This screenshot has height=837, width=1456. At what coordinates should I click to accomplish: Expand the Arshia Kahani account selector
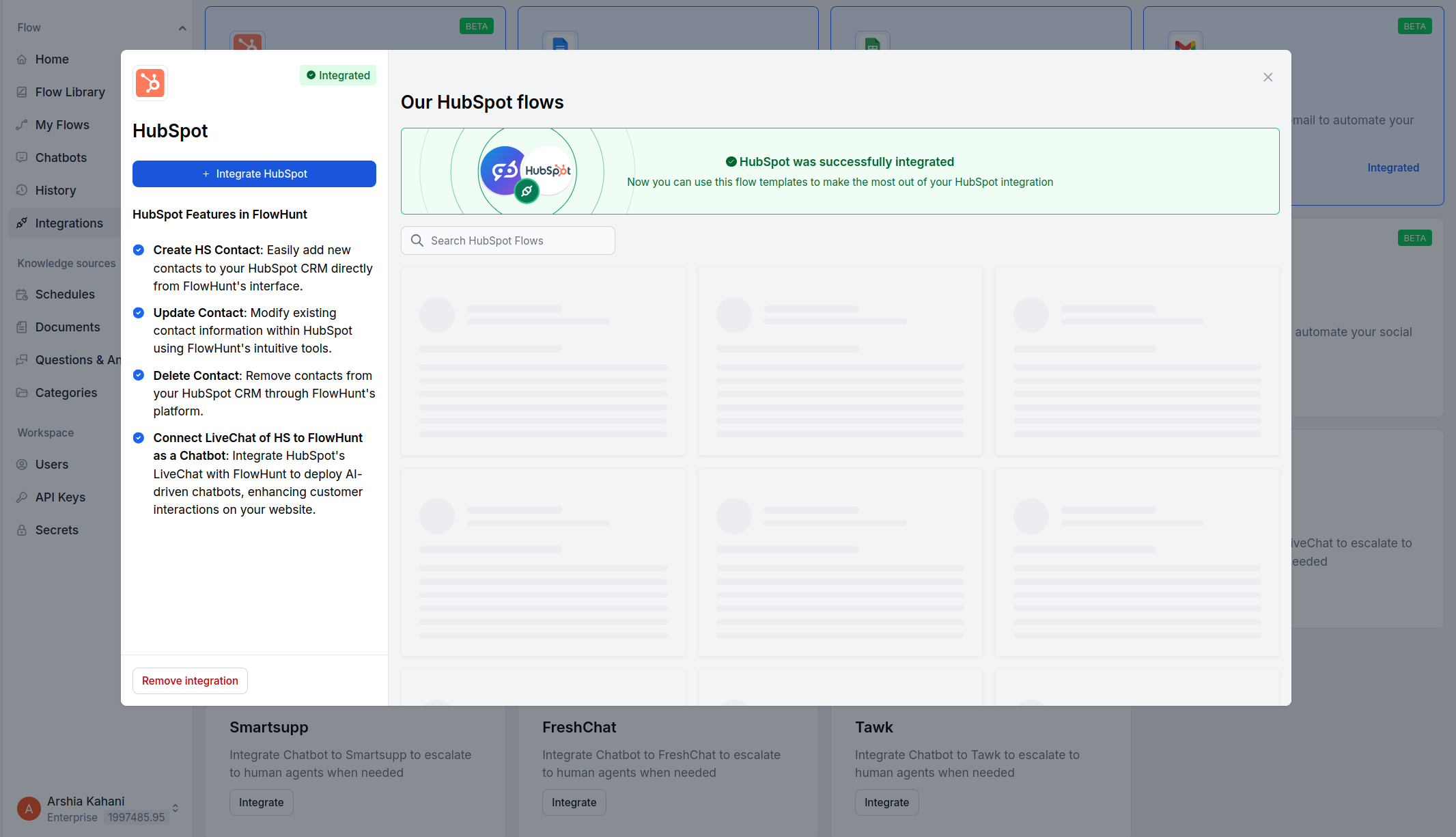175,808
